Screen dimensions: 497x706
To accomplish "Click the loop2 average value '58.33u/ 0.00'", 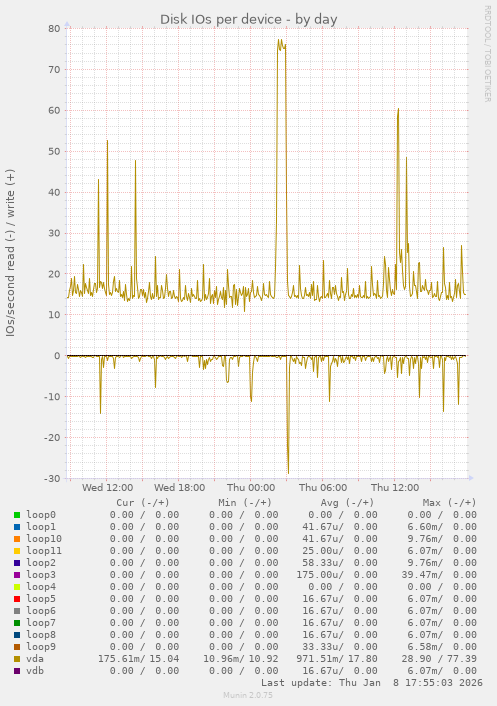I will [340, 563].
